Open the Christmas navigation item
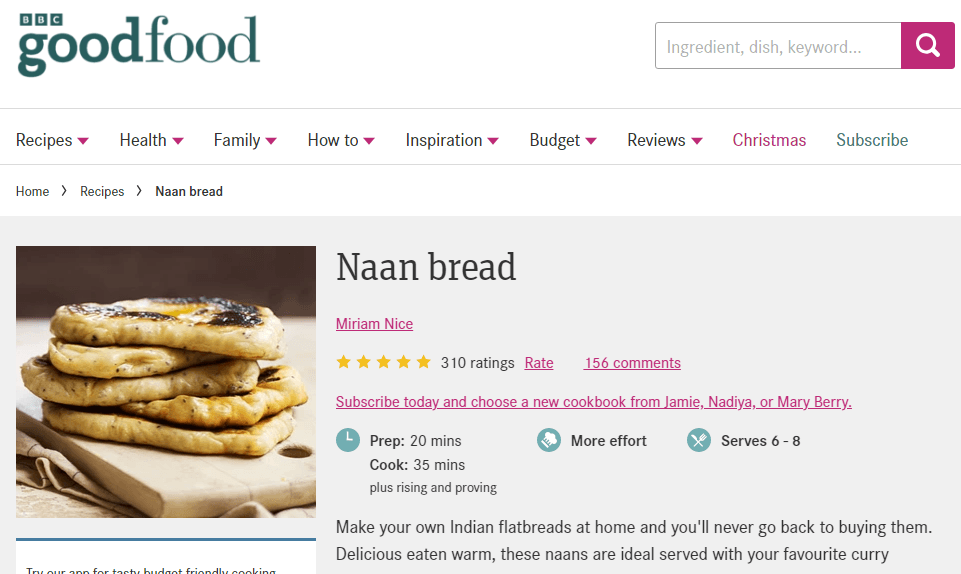Screen dimensions: 961x574 point(769,140)
